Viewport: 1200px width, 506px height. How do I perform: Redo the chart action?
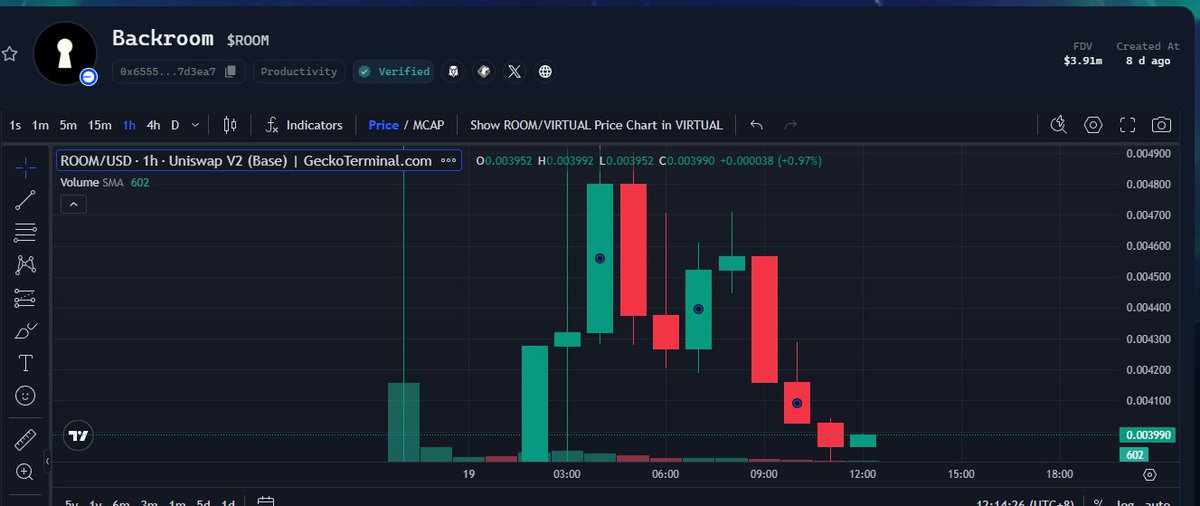pyautogui.click(x=791, y=125)
